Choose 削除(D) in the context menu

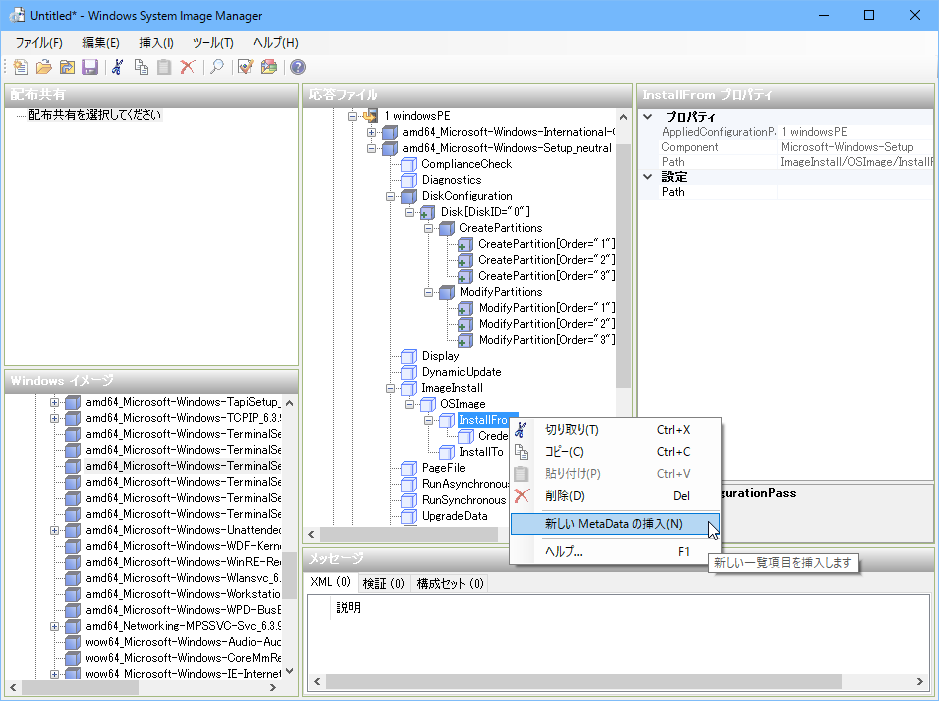coord(615,496)
